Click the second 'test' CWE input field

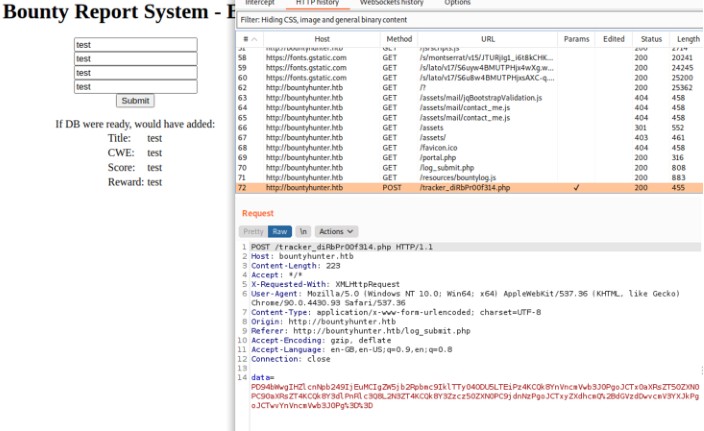(136, 58)
